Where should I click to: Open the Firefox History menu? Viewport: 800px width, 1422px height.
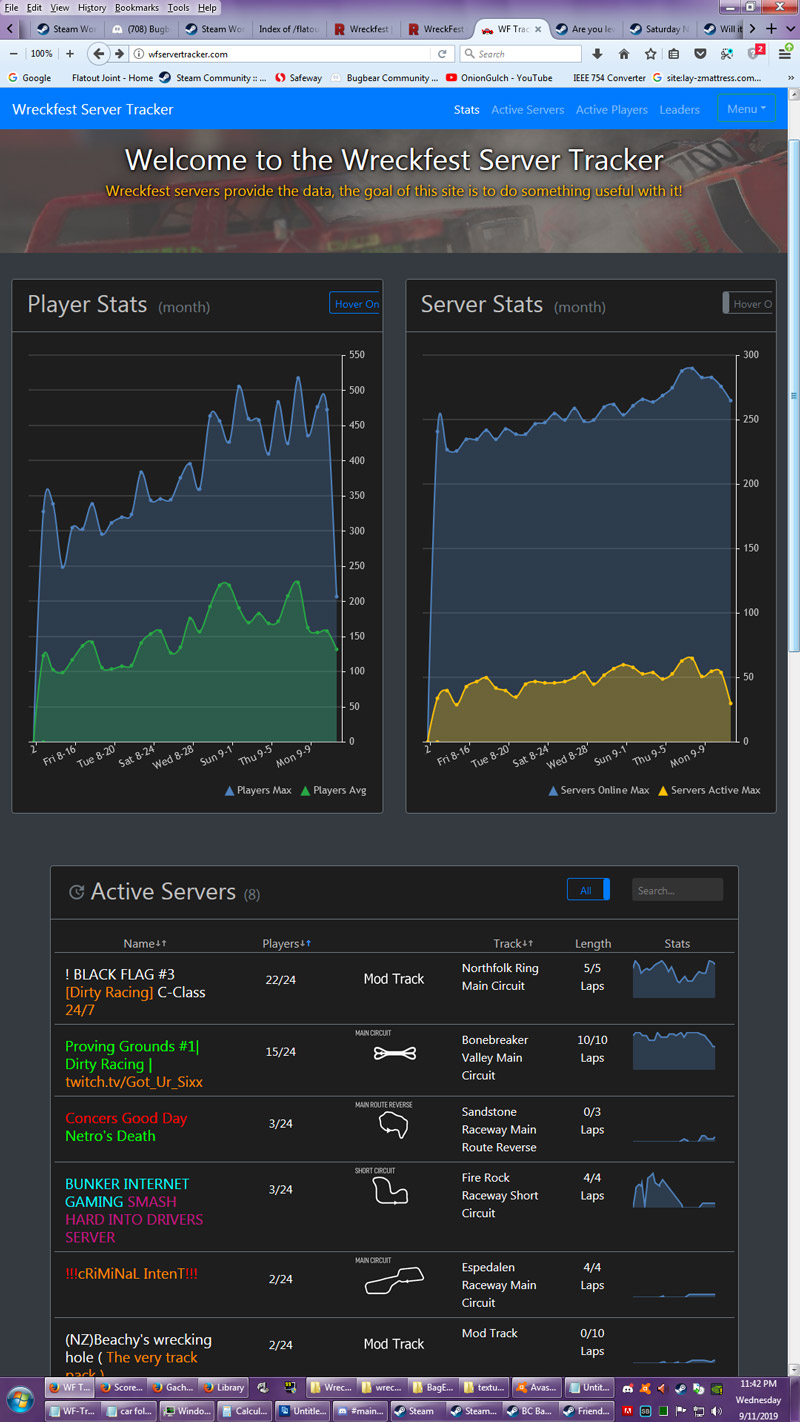91,7
